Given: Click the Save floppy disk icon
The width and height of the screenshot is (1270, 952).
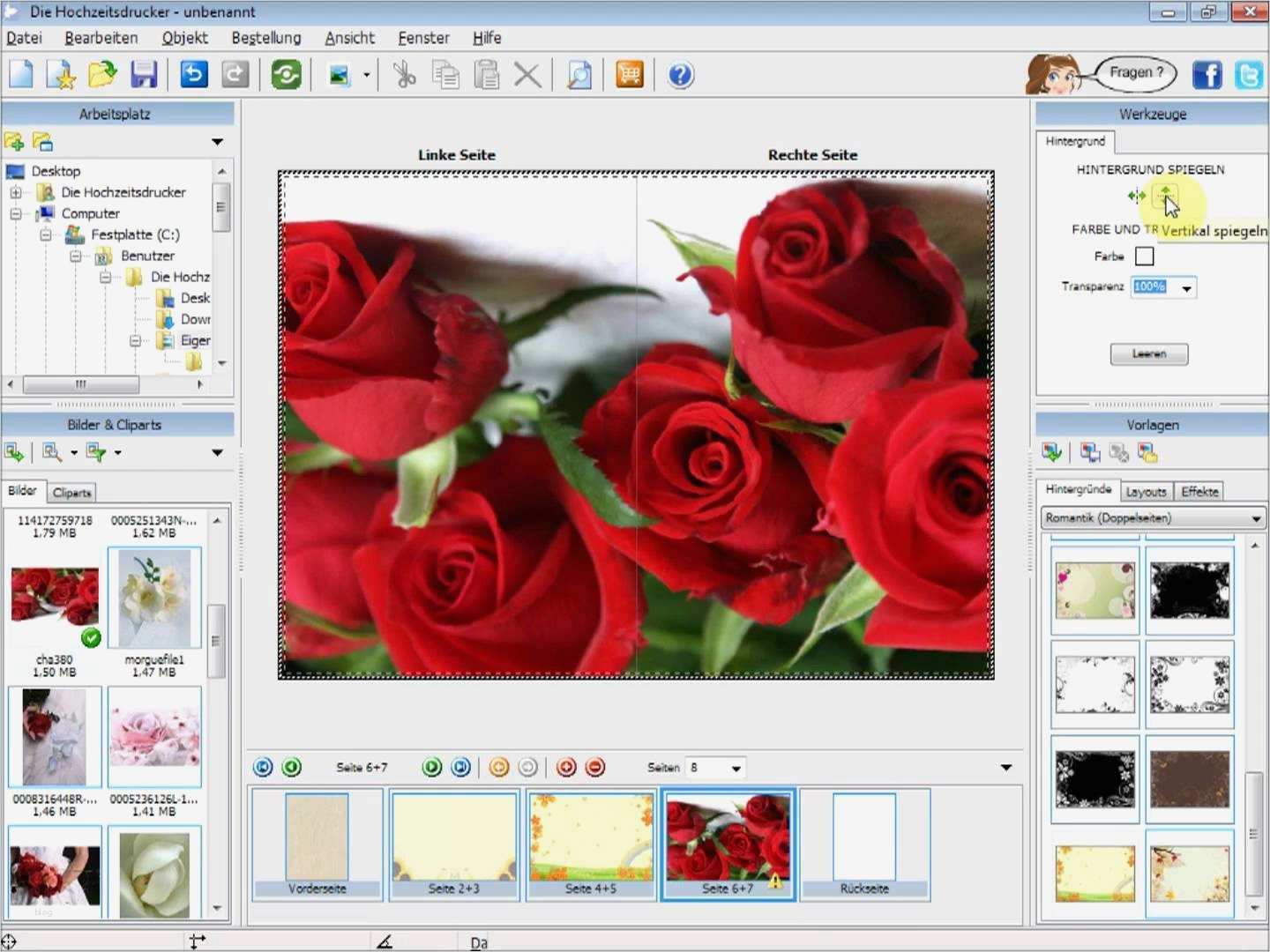Looking at the screenshot, I should click(x=144, y=75).
